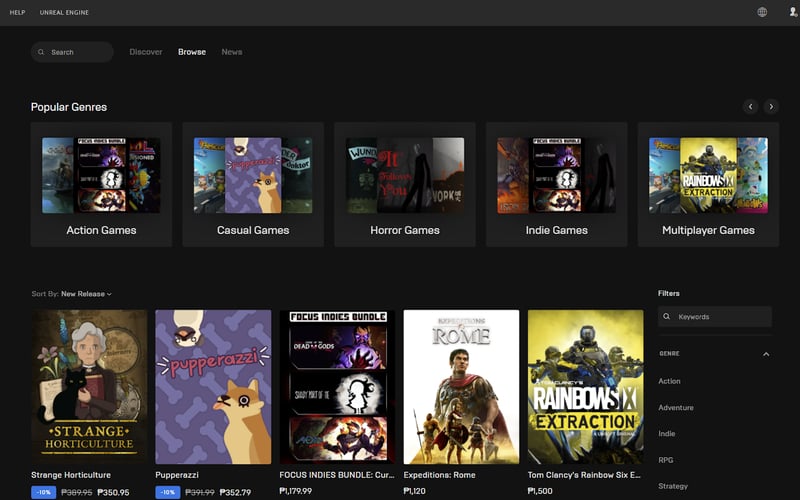Open the Strange Horticulture cover art
The height and width of the screenshot is (500, 800).
tap(89, 387)
